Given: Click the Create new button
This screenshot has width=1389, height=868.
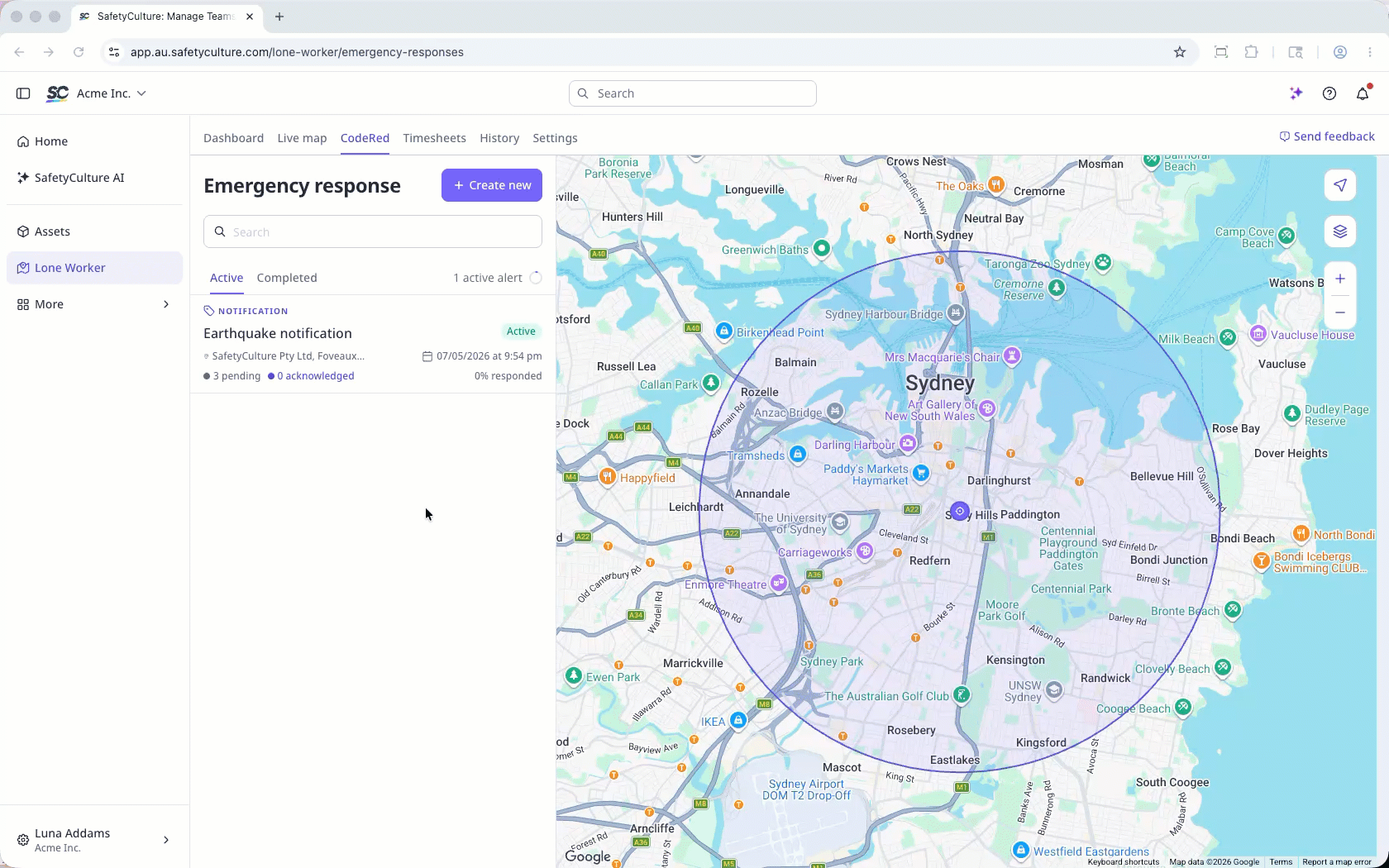Looking at the screenshot, I should tap(492, 185).
